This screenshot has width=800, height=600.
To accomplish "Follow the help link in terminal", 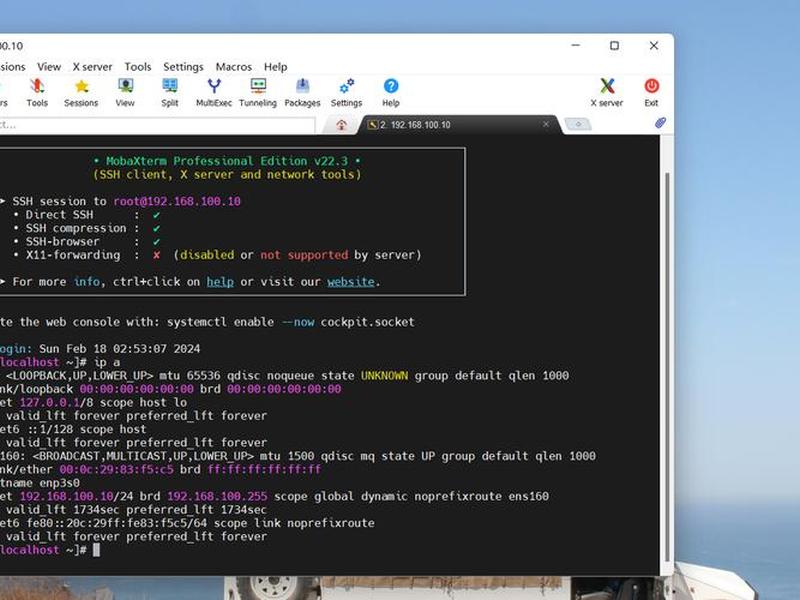I will [220, 282].
